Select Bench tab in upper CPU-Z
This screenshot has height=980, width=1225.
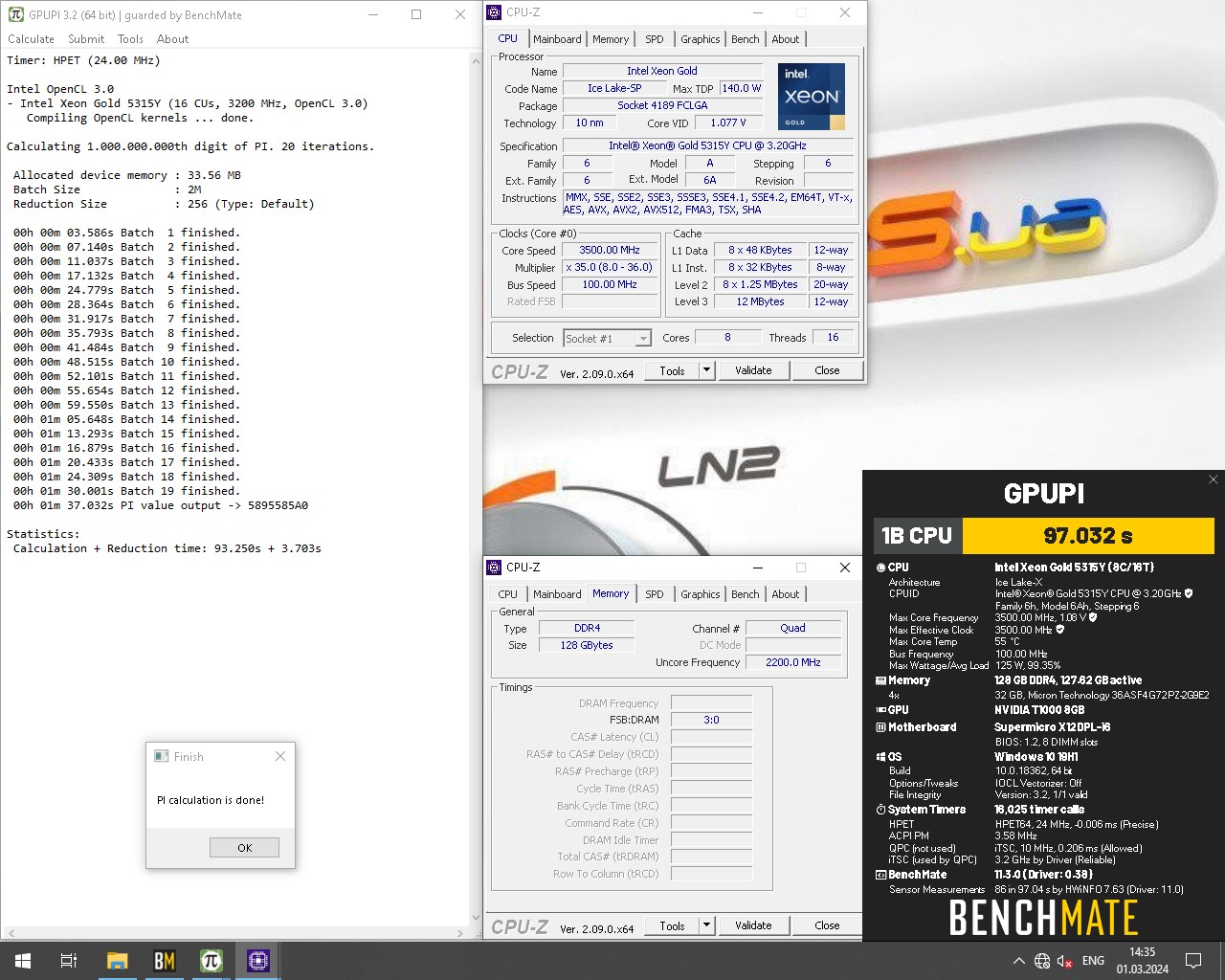(745, 39)
